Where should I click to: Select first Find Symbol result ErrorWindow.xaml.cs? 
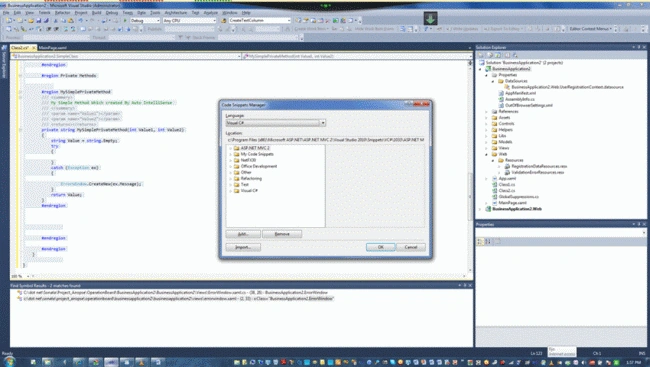[176, 293]
